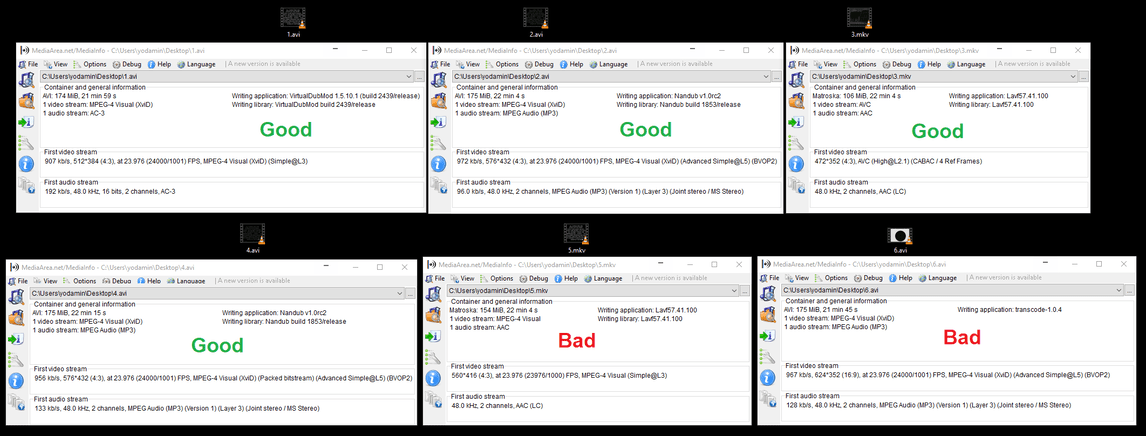The image size is (1146, 436).
Task: Open the Options menu in 5.mkv window
Action: (x=496, y=278)
